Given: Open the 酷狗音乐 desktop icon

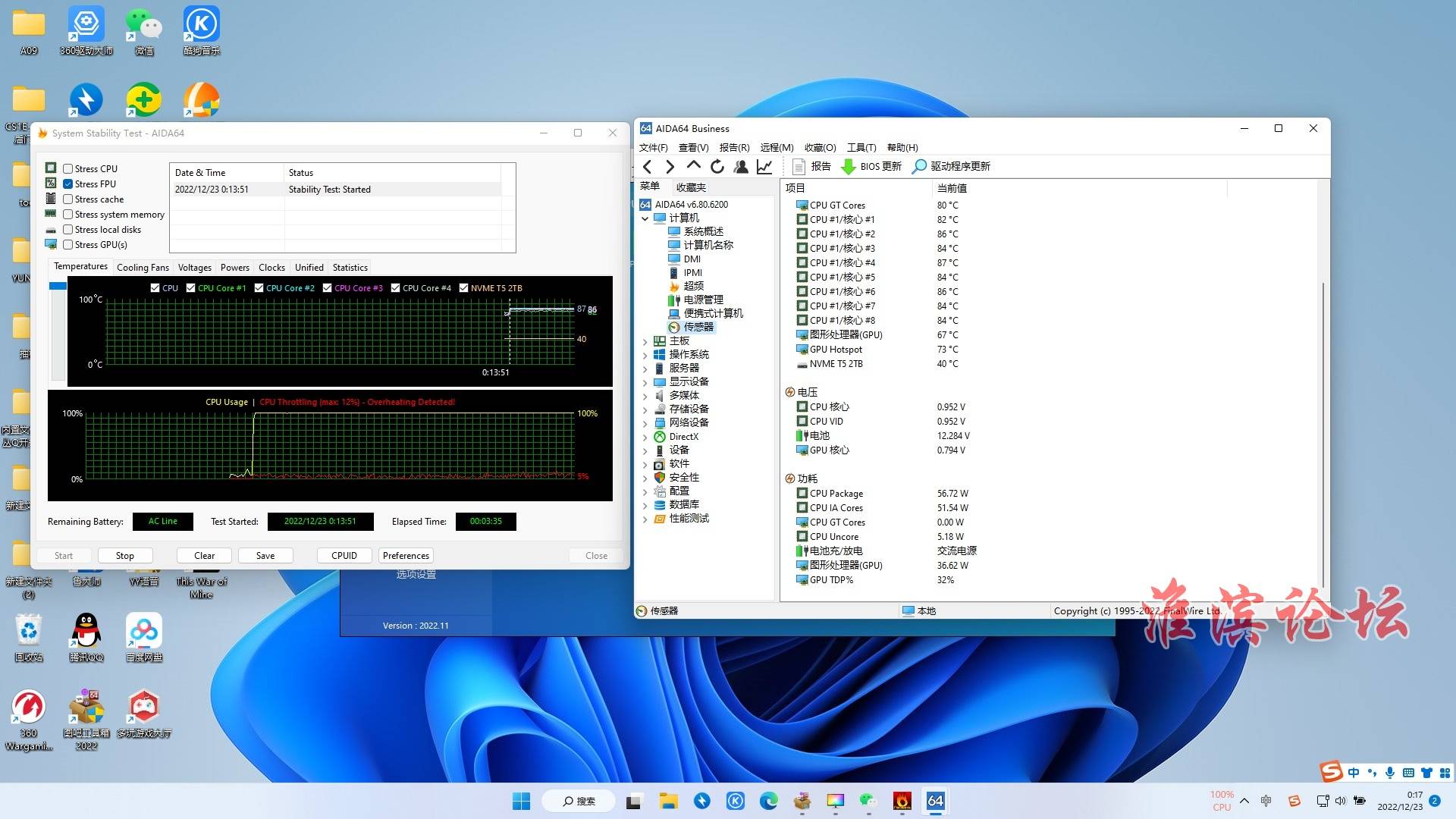Looking at the screenshot, I should pos(202,32).
